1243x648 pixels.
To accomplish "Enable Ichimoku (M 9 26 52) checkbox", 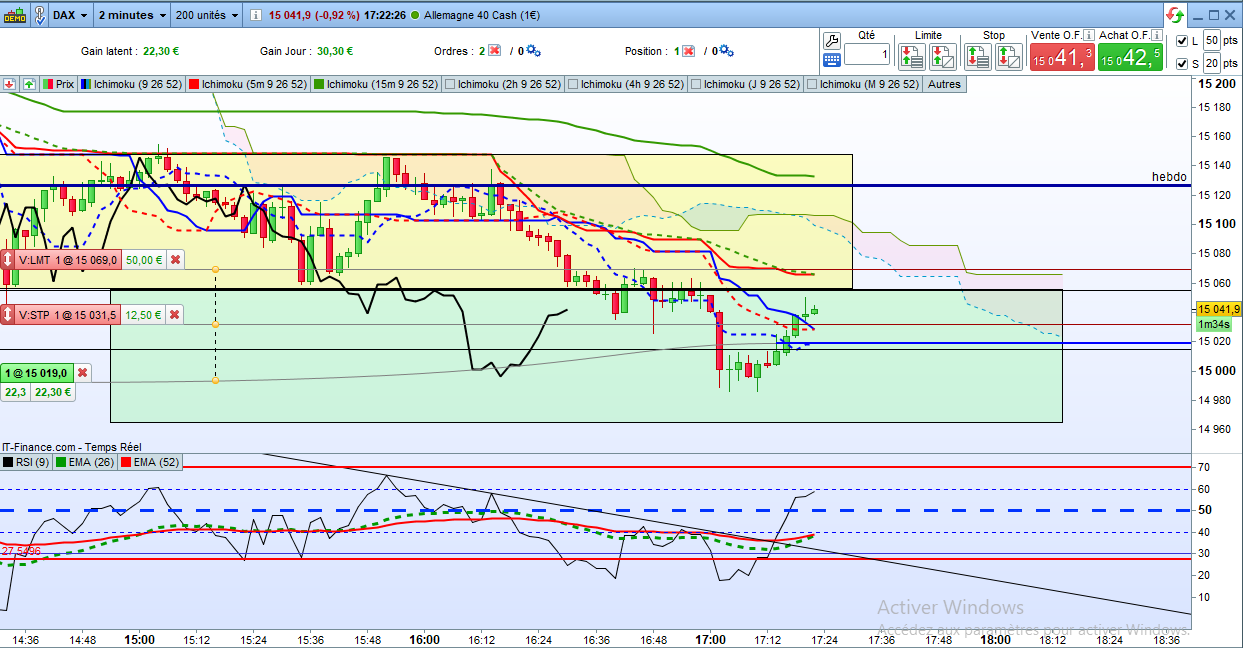I will pyautogui.click(x=811, y=84).
